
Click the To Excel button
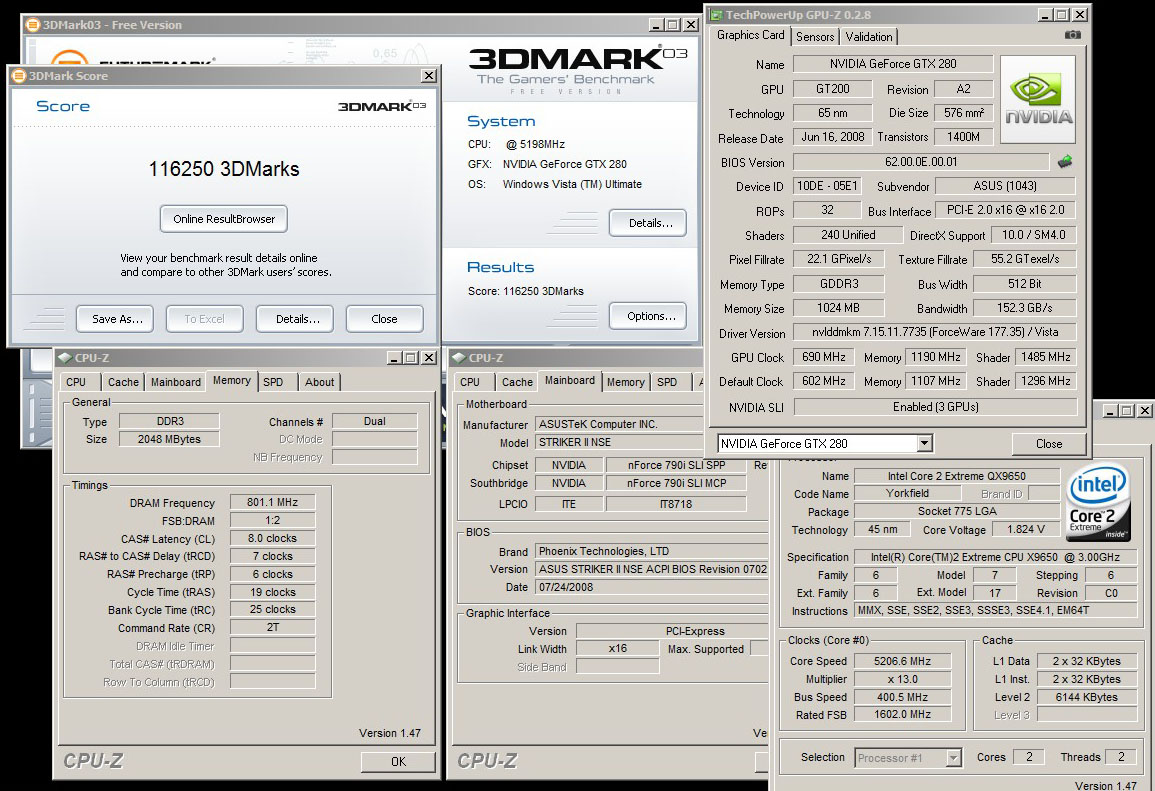(x=205, y=319)
